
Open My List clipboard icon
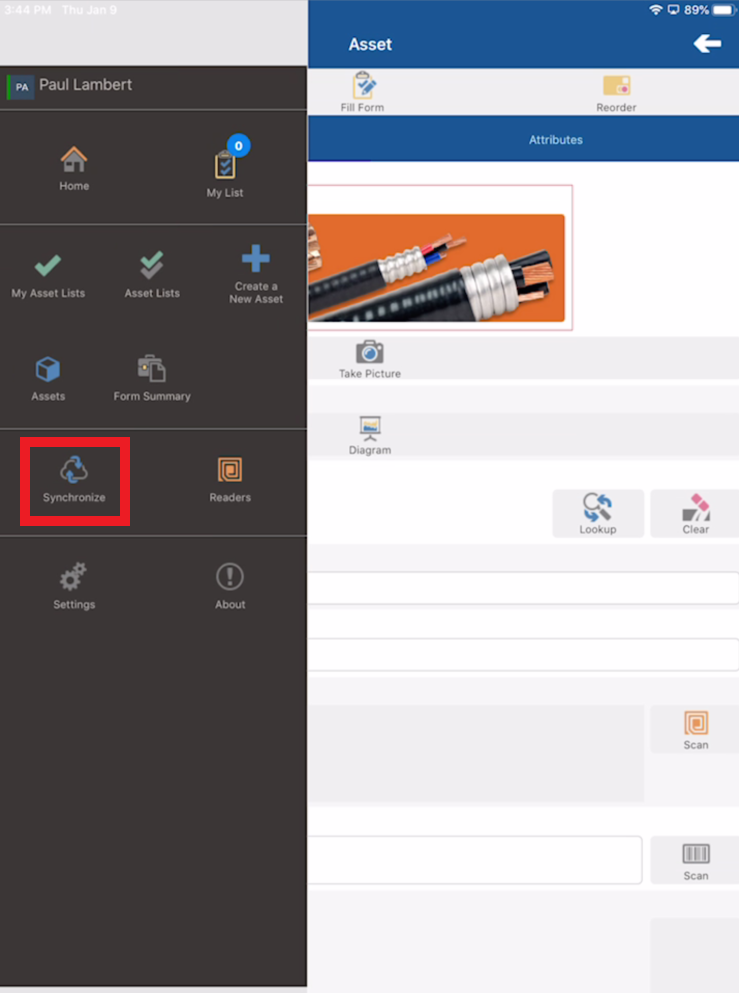coord(225,166)
